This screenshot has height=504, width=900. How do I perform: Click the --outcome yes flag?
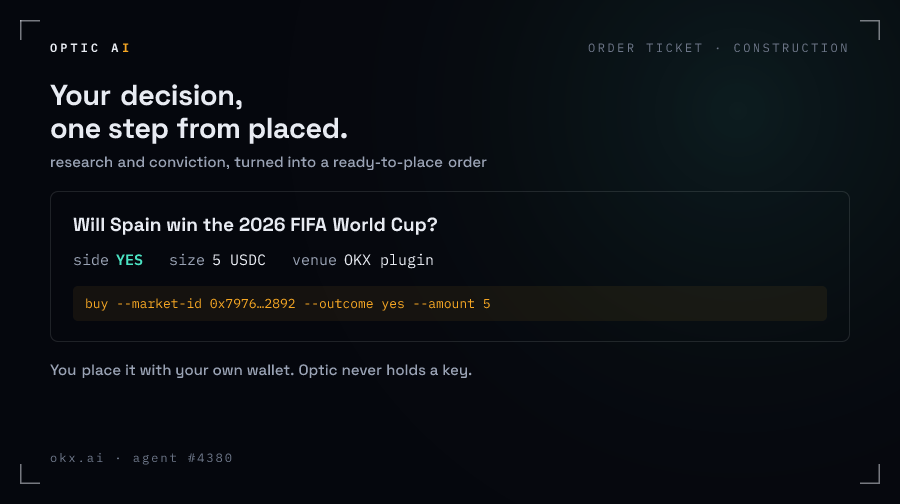pyautogui.click(x=354, y=304)
